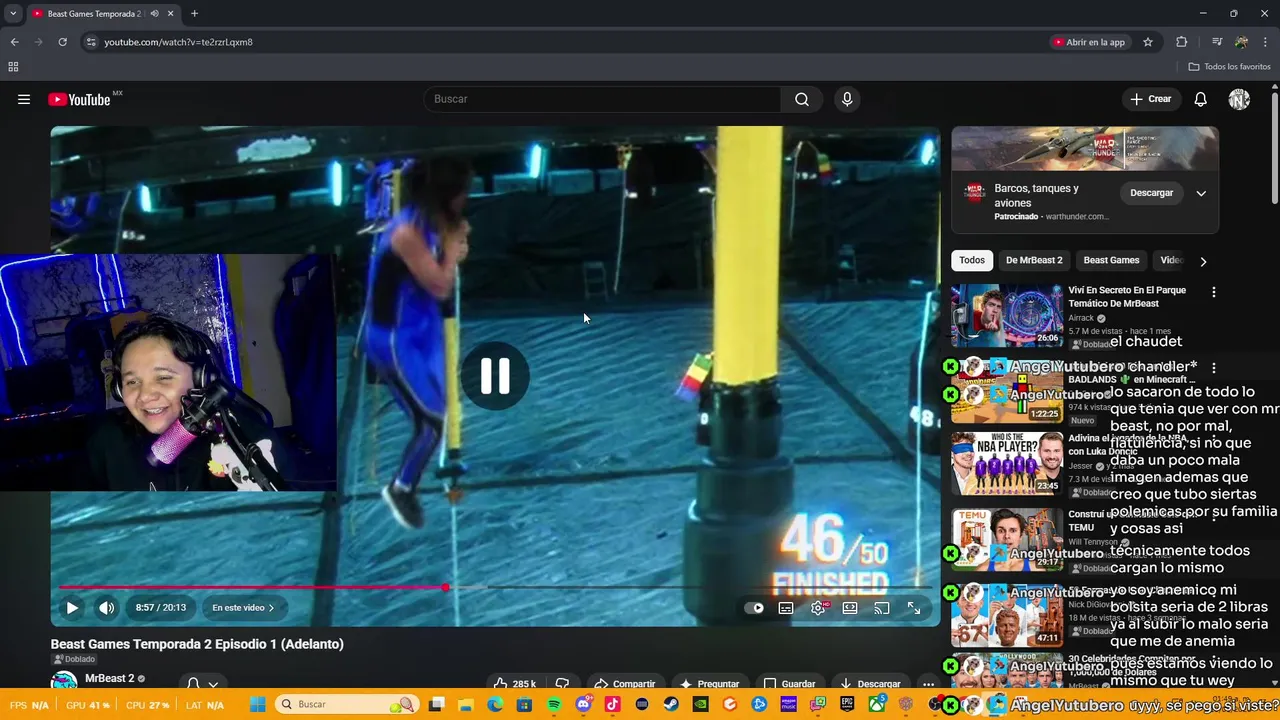The width and height of the screenshot is (1280, 720).
Task: Reload the page in Chrome
Action: click(62, 42)
